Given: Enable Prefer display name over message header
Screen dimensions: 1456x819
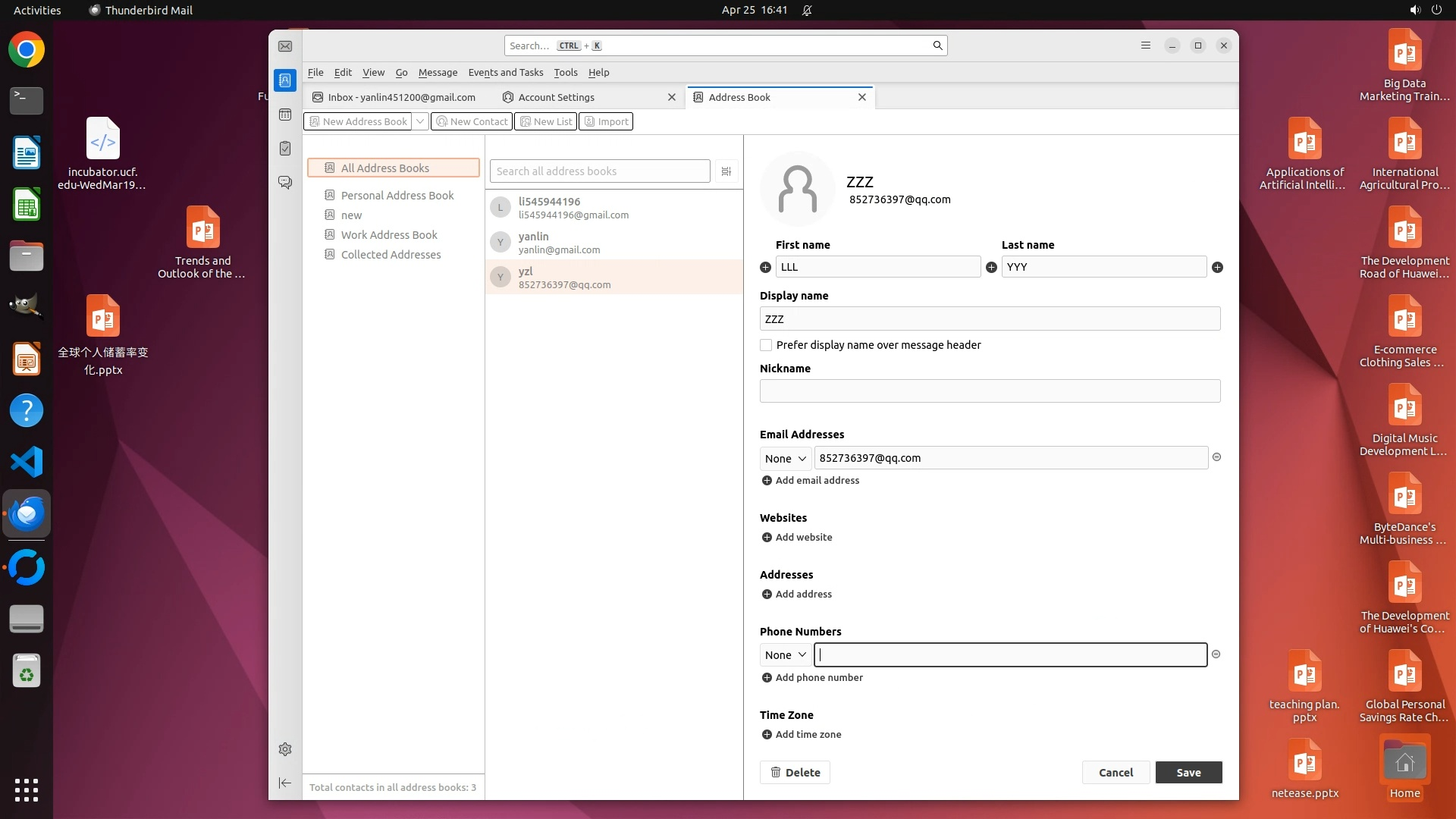Looking at the screenshot, I should pos(766,345).
